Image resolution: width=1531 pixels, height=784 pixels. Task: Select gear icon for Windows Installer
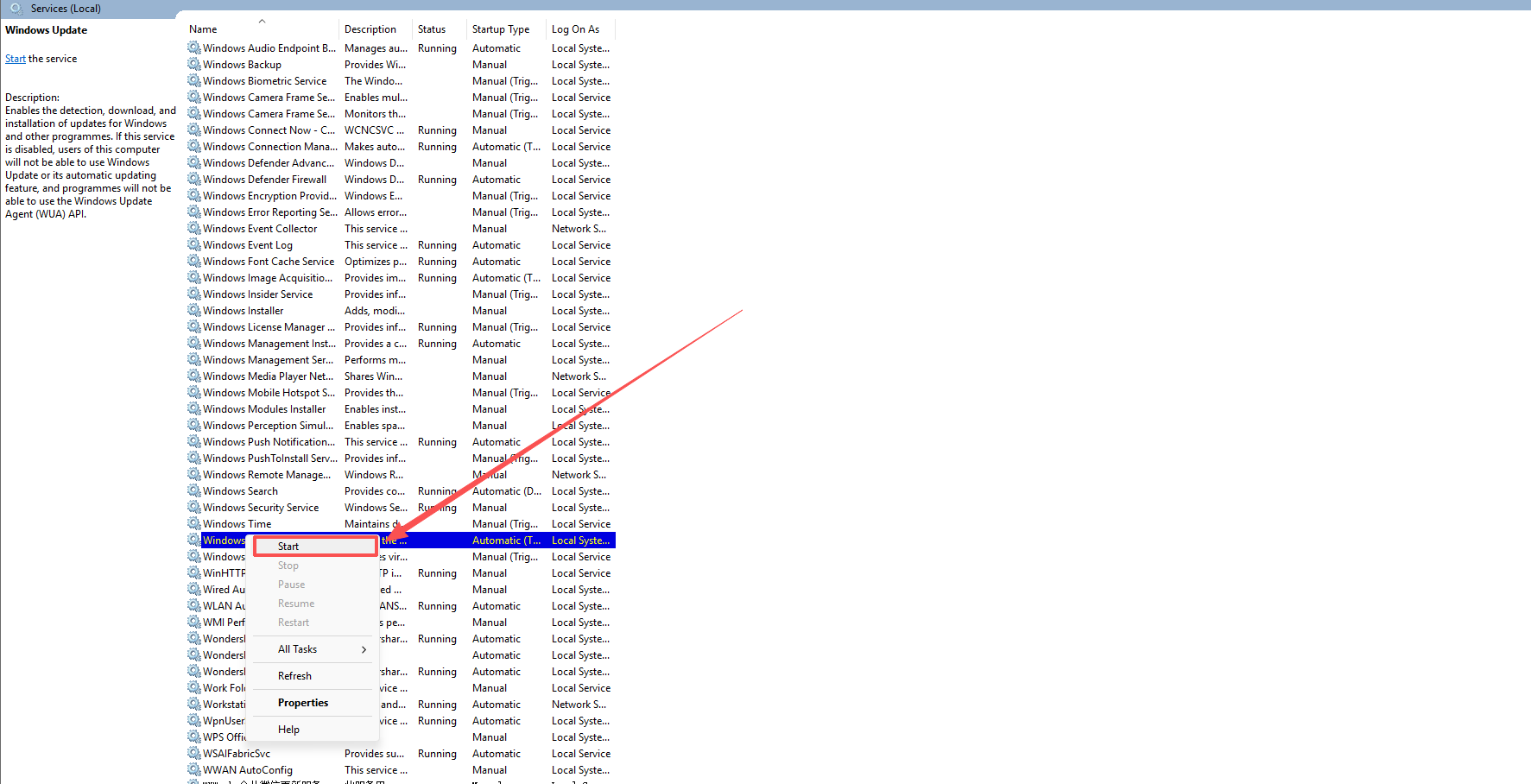(x=194, y=311)
